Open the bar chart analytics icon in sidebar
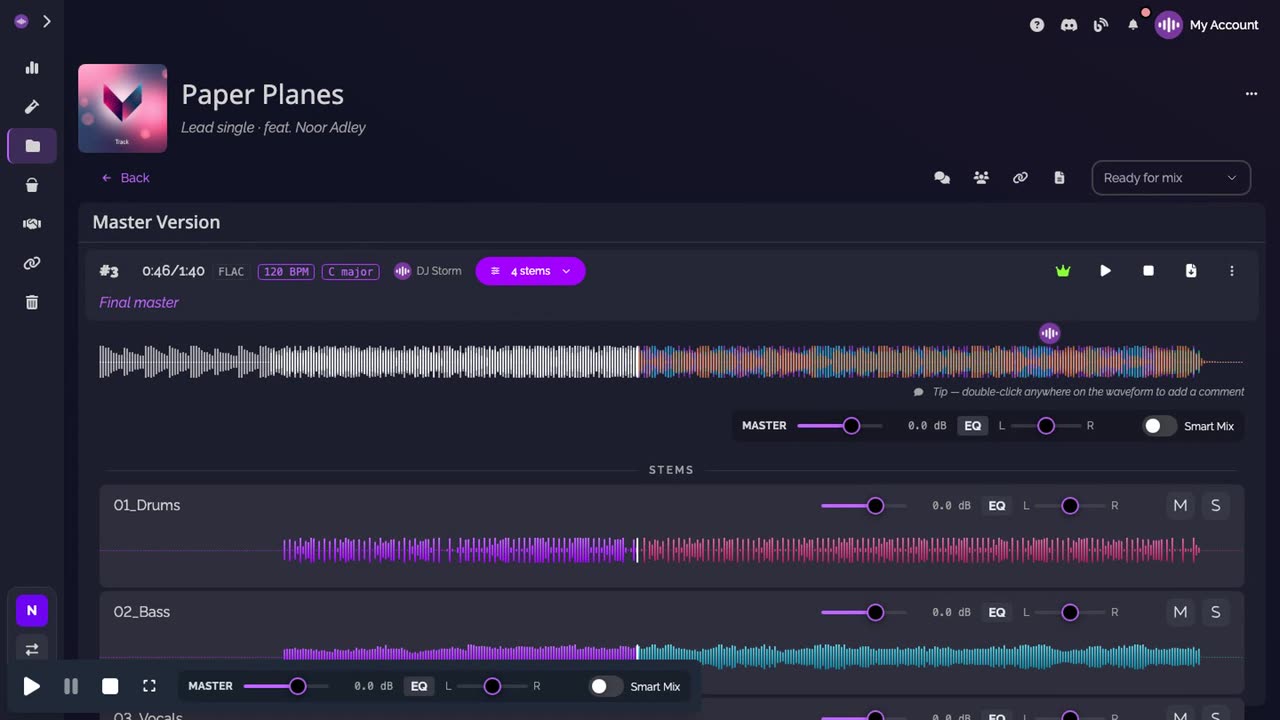The image size is (1280, 720). [32, 68]
